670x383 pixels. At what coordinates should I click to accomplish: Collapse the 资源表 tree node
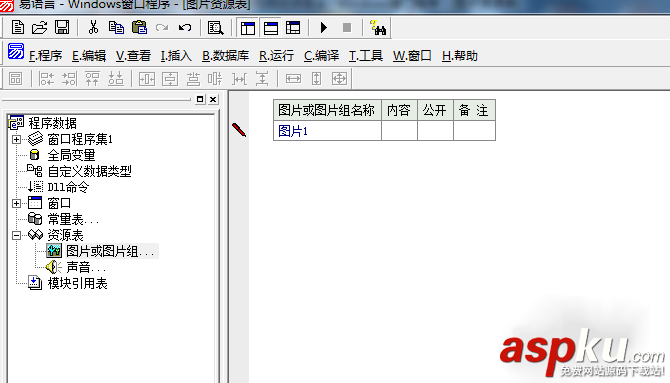pyautogui.click(x=16, y=236)
